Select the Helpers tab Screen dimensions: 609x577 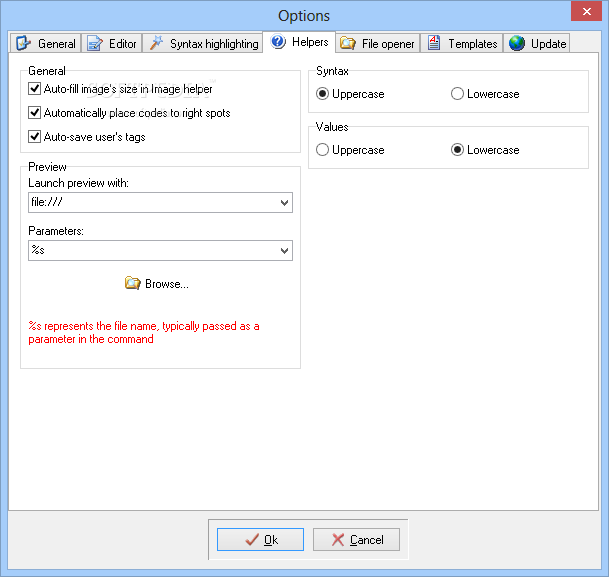tap(299, 42)
